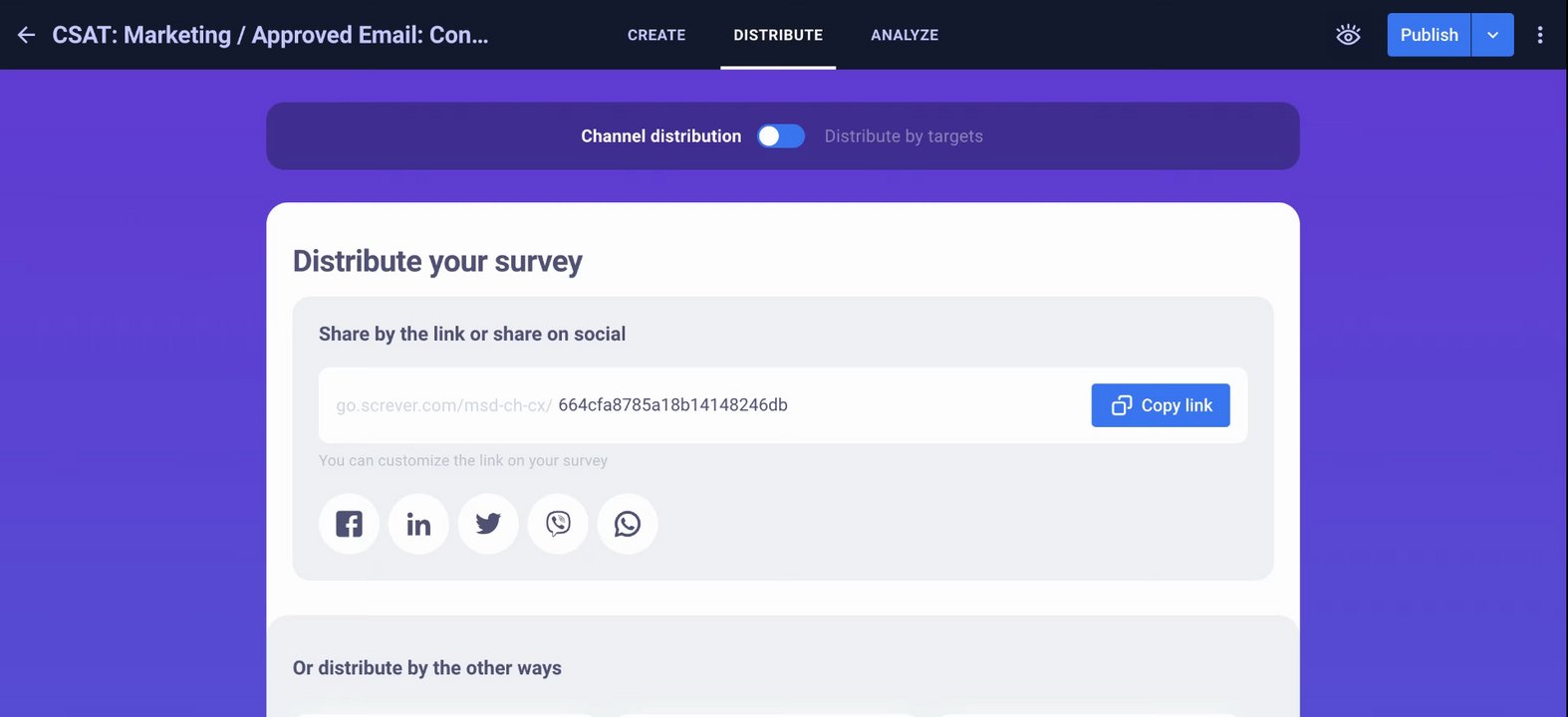The width and height of the screenshot is (1568, 717).
Task: Click the back arrow icon
Action: pyautogui.click(x=27, y=35)
